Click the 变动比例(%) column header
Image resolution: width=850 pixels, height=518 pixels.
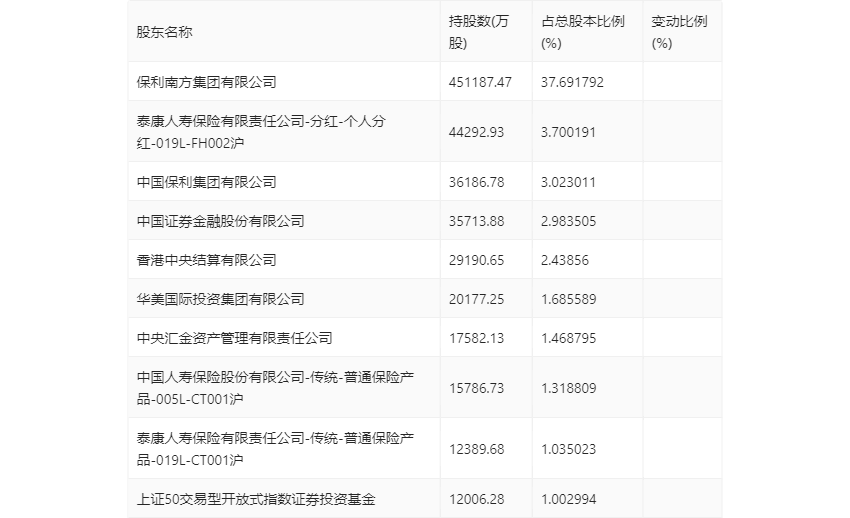679,32
